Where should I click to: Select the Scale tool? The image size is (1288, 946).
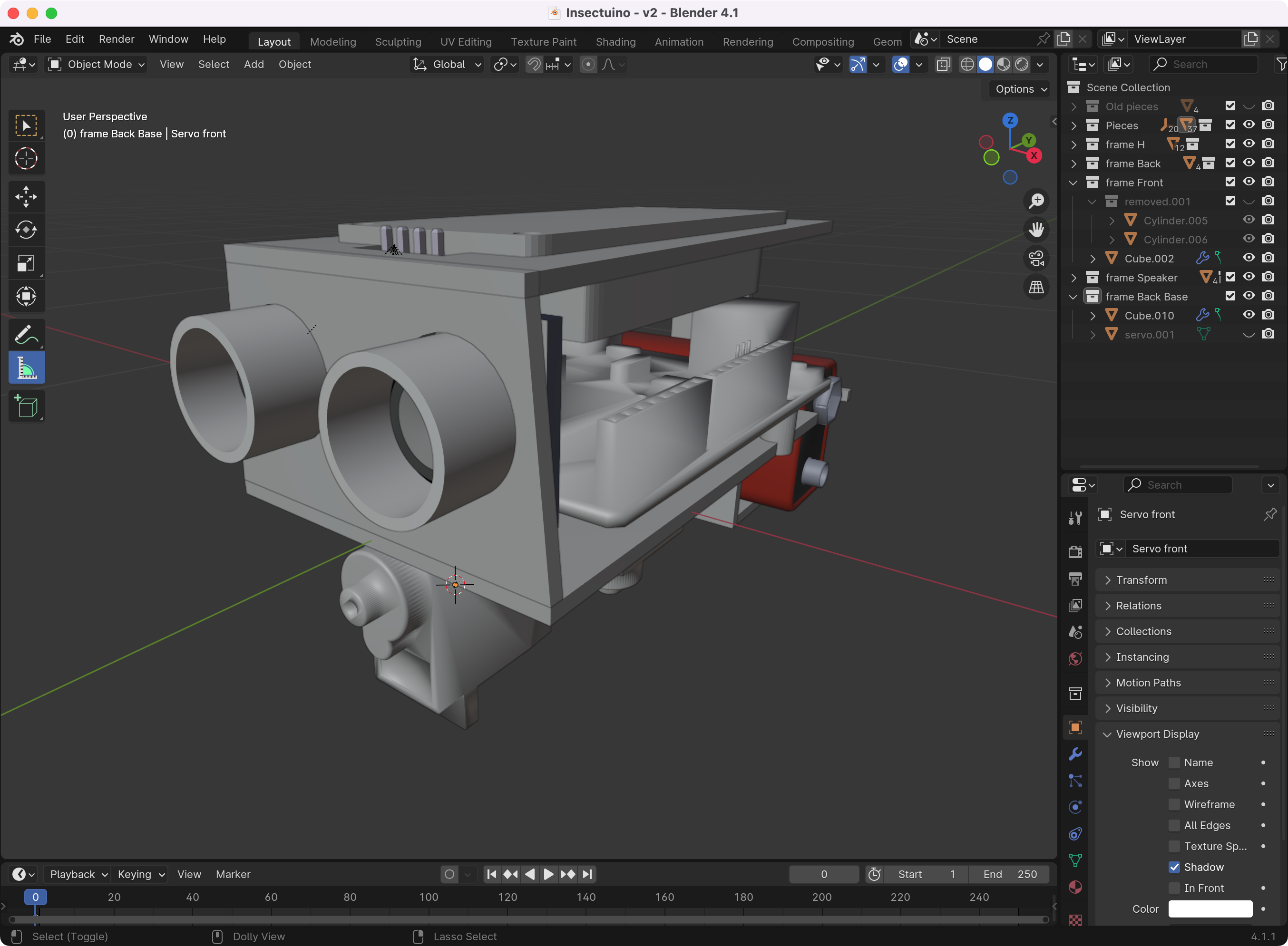point(26,263)
